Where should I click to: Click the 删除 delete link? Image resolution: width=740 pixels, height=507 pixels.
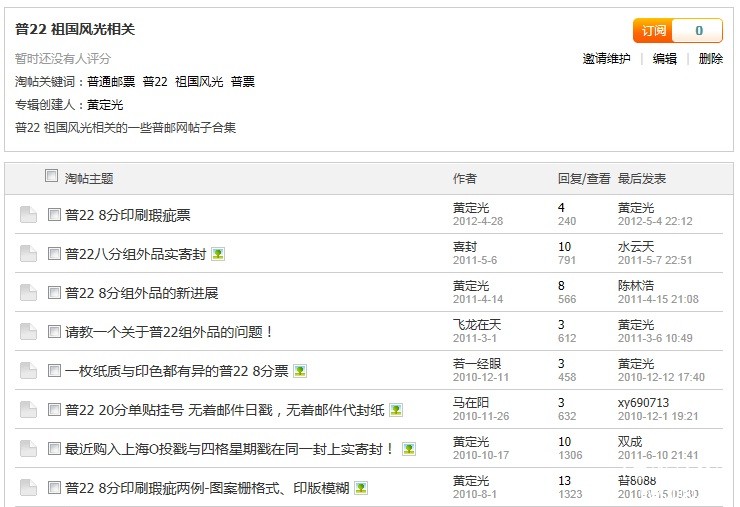point(711,59)
